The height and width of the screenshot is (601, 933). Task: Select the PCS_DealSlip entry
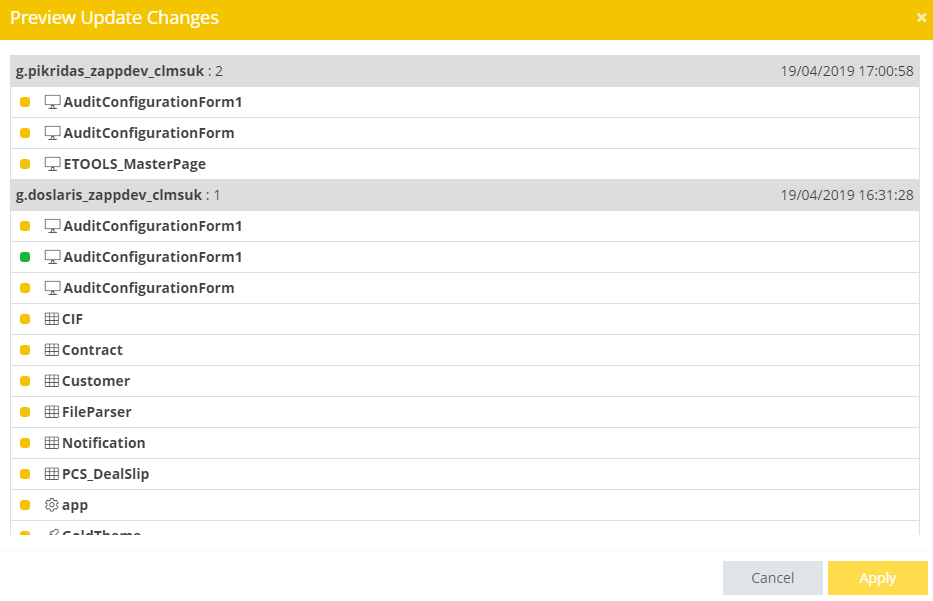coord(105,474)
